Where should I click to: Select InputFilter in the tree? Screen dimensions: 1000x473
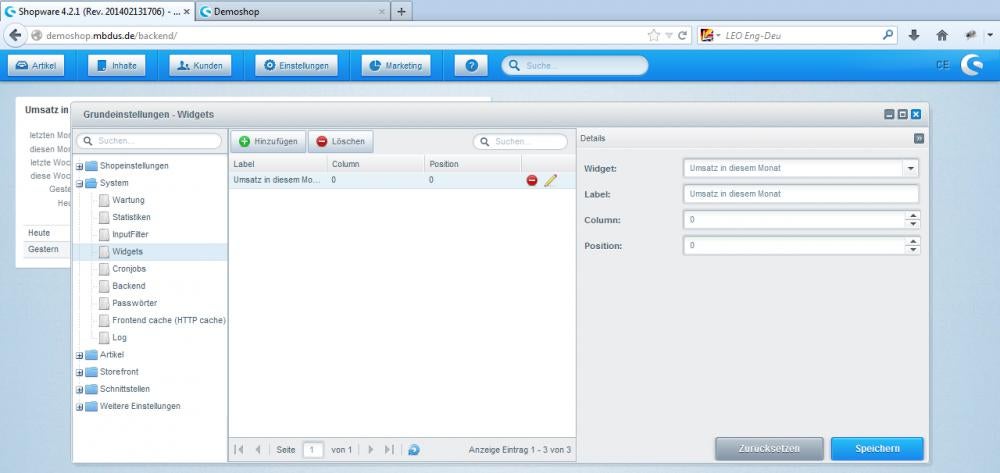(x=130, y=235)
